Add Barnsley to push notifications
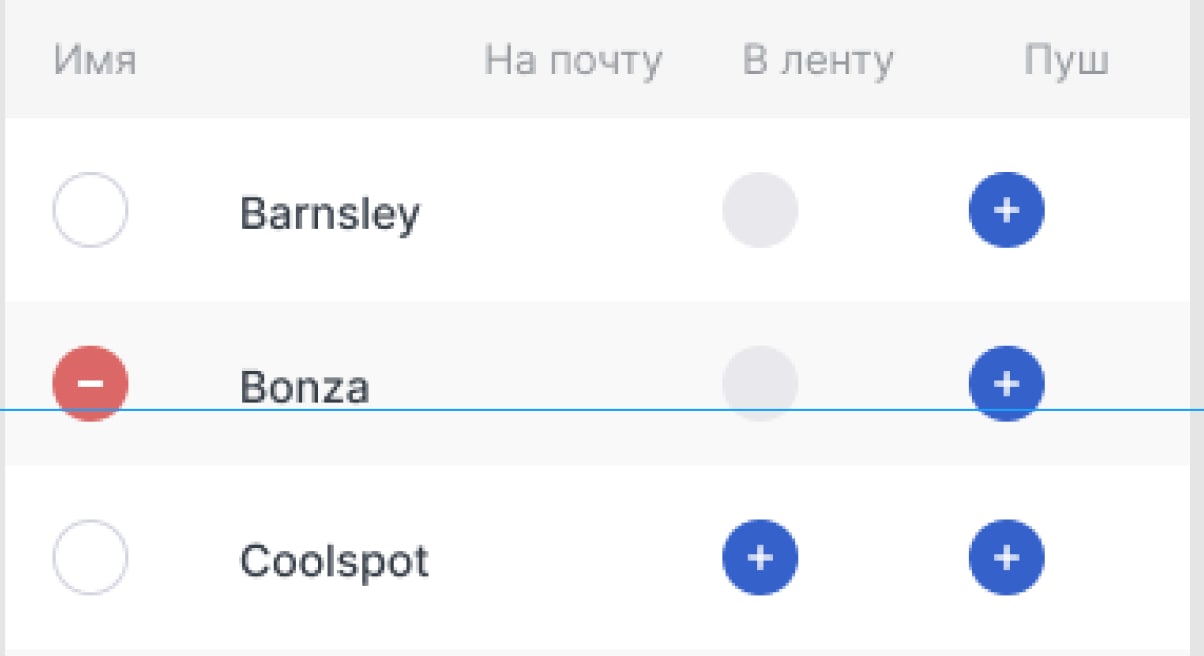This screenshot has width=1204, height=656. tap(1006, 210)
